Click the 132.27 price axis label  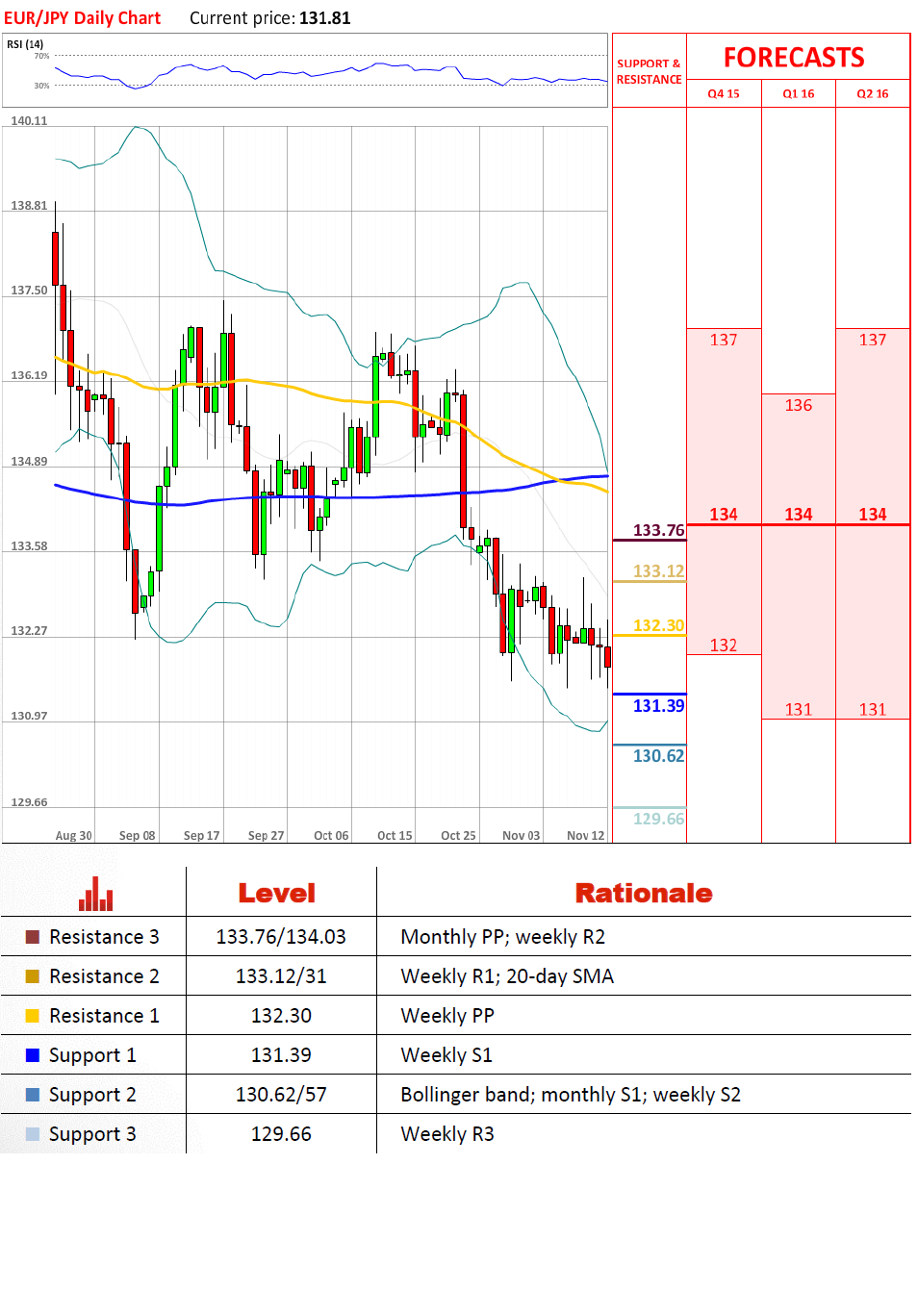click(29, 631)
